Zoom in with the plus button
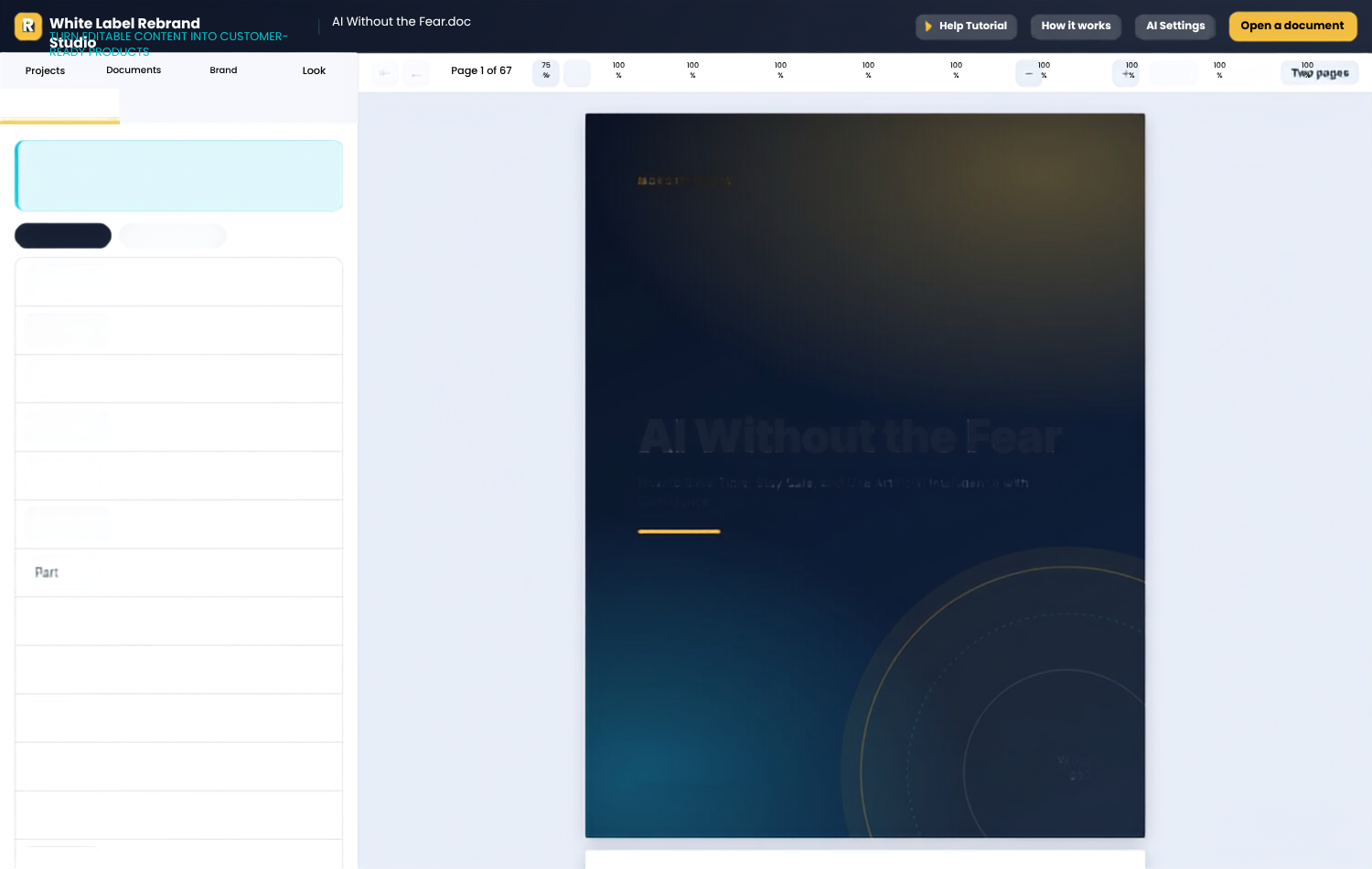The image size is (1372, 869). (x=1126, y=73)
